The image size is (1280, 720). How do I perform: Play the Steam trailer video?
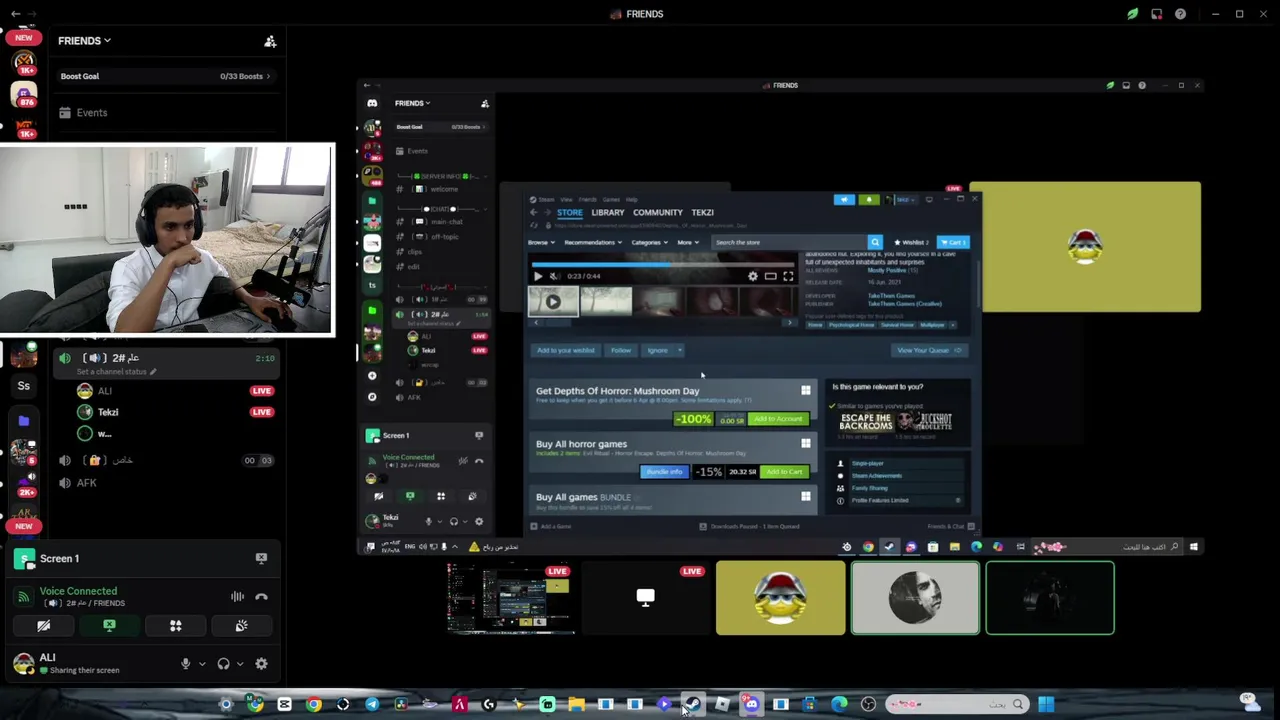538,276
